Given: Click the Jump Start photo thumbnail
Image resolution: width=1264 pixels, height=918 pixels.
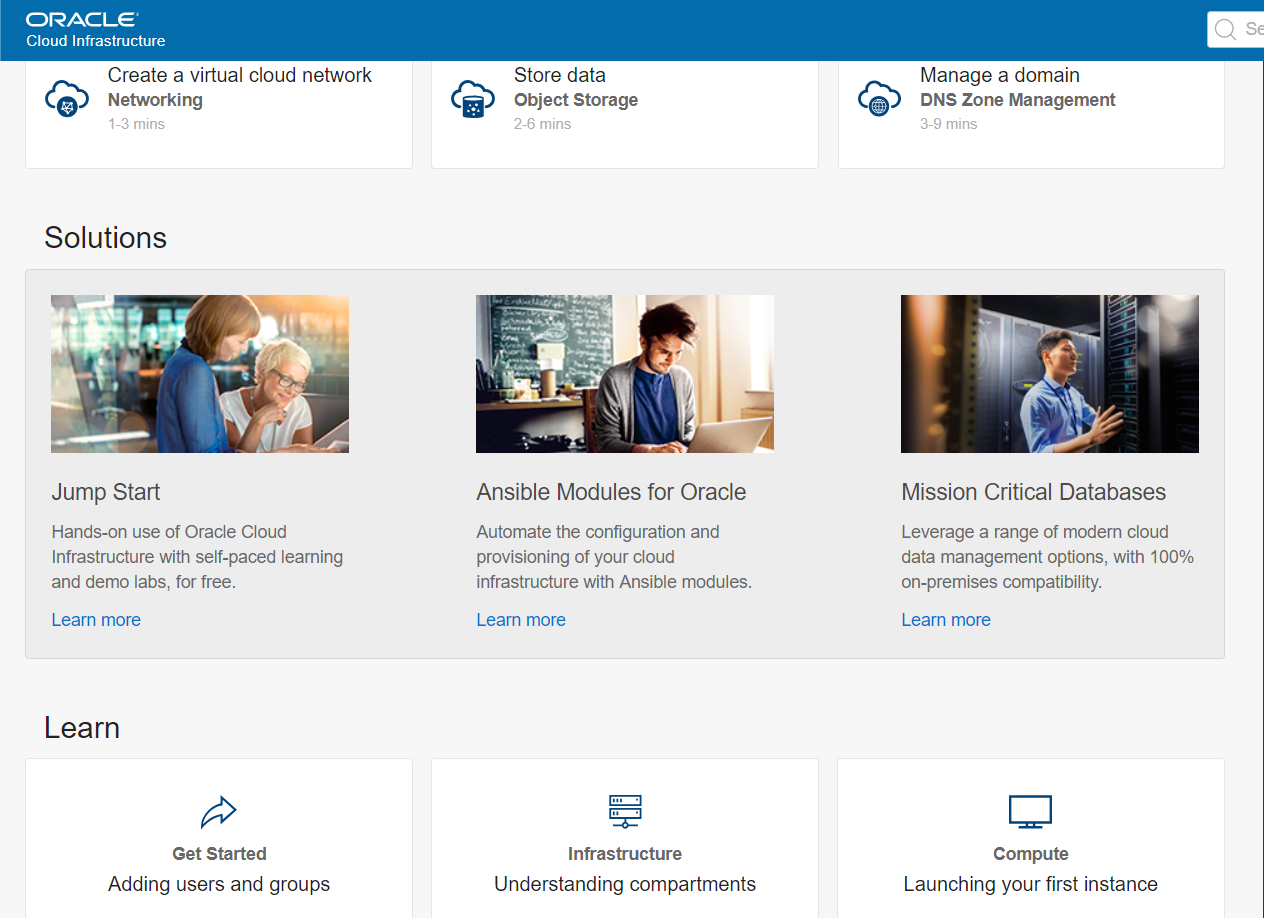Looking at the screenshot, I should coord(200,374).
